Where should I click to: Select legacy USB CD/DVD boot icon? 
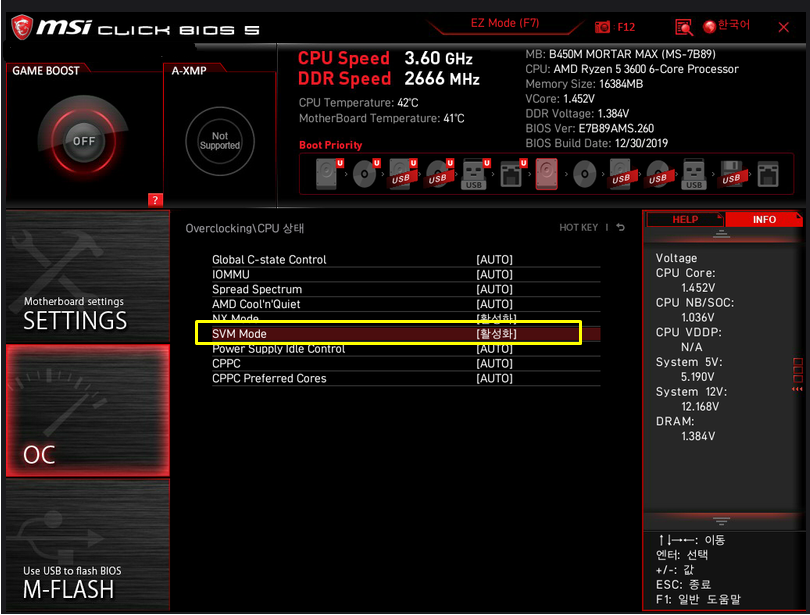tap(658, 175)
